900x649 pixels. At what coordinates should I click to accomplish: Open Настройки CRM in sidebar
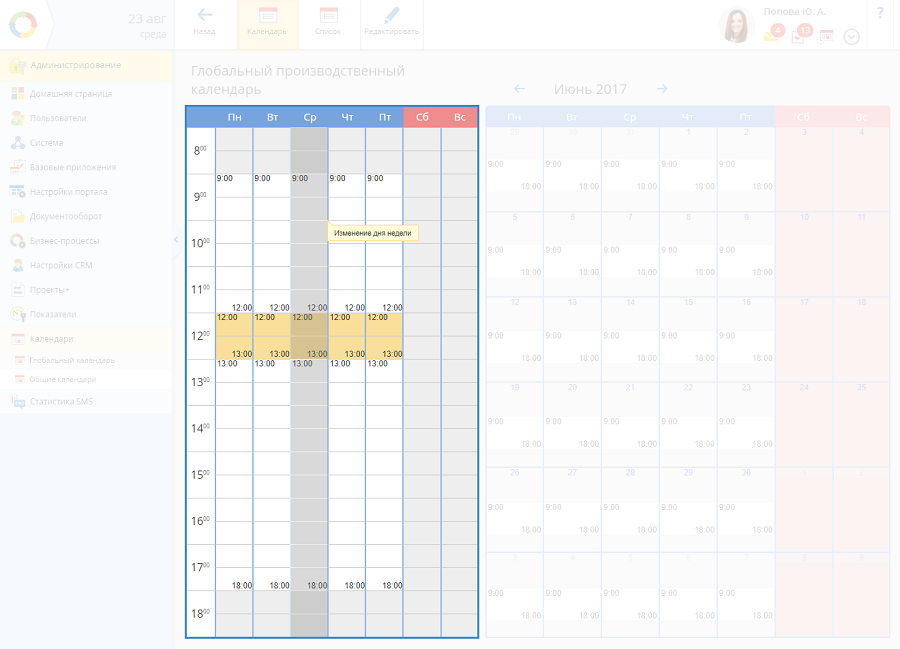click(x=86, y=265)
